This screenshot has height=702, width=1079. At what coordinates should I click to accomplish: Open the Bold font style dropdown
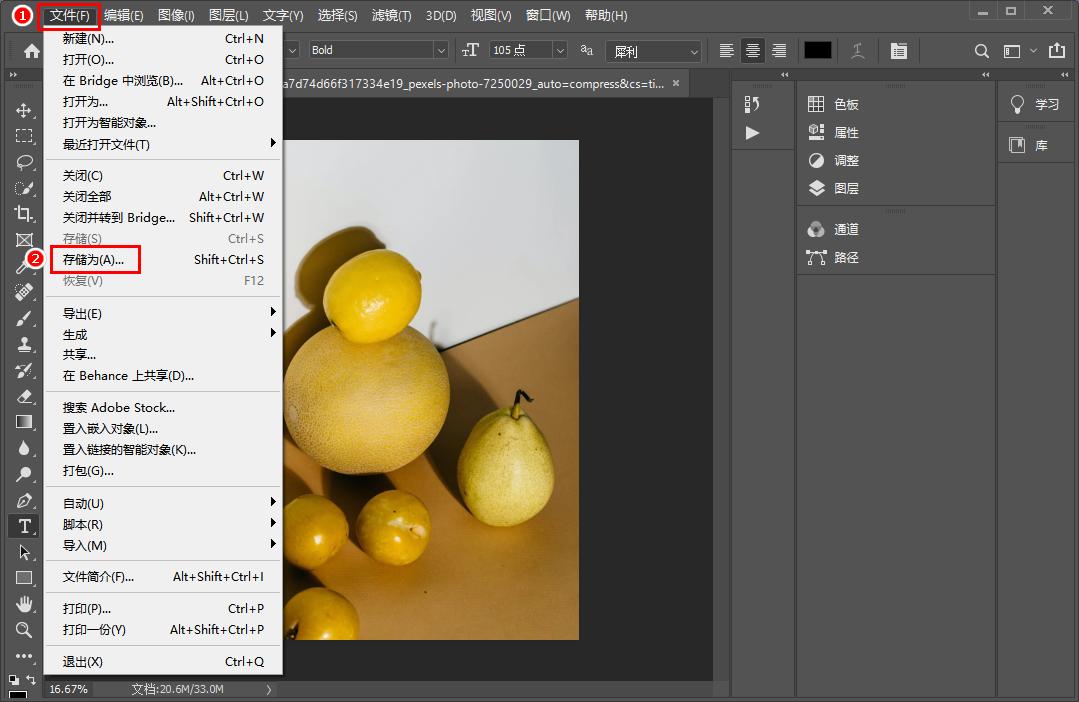[x=441, y=50]
